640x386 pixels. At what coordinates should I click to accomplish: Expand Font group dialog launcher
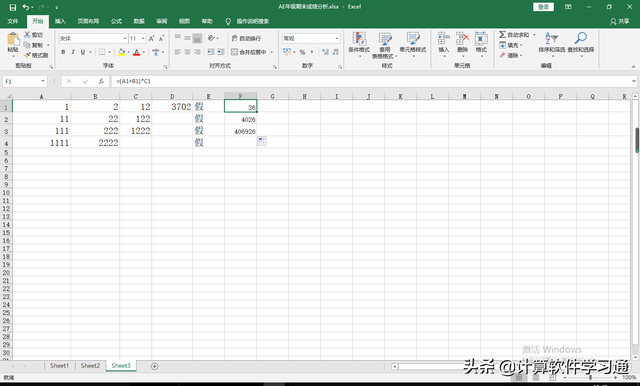(x=166, y=67)
